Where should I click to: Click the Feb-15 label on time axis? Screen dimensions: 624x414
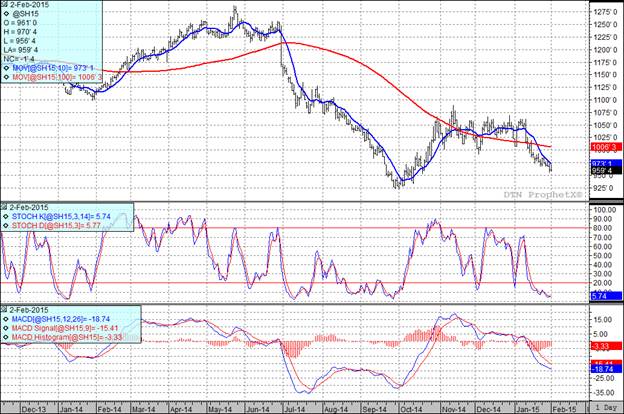tap(564, 409)
